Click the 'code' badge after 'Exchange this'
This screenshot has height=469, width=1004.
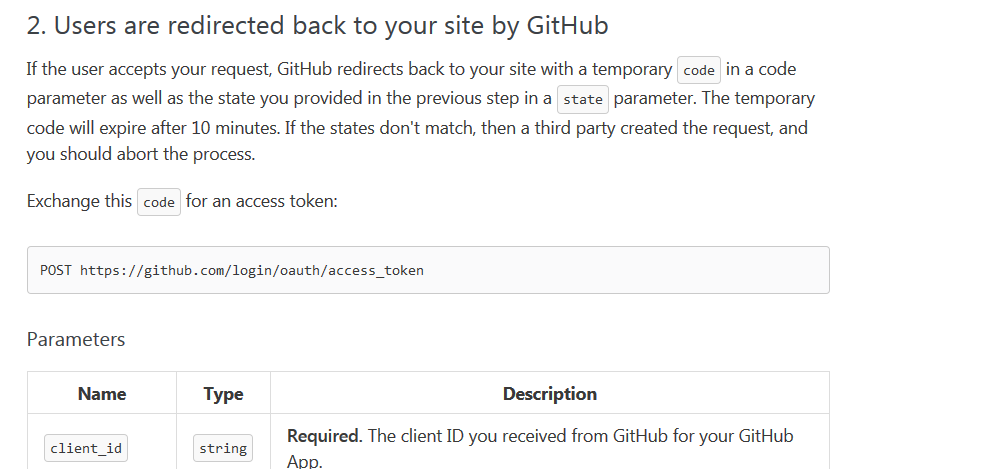click(159, 202)
